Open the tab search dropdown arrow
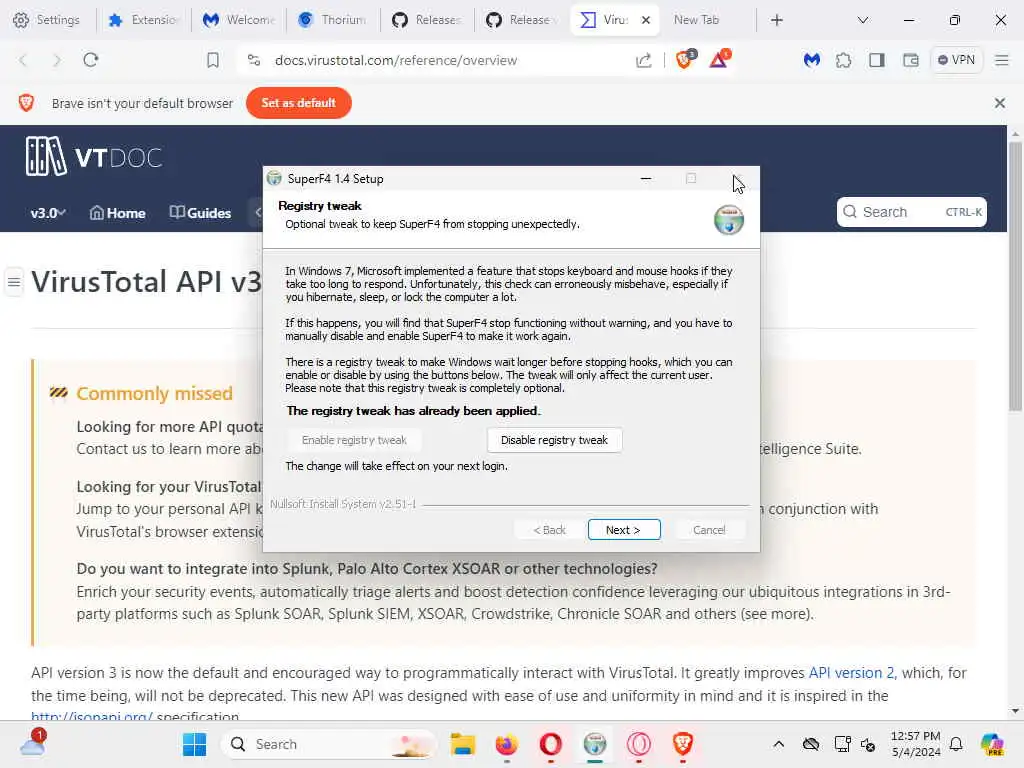This screenshot has width=1024, height=768. 863,20
